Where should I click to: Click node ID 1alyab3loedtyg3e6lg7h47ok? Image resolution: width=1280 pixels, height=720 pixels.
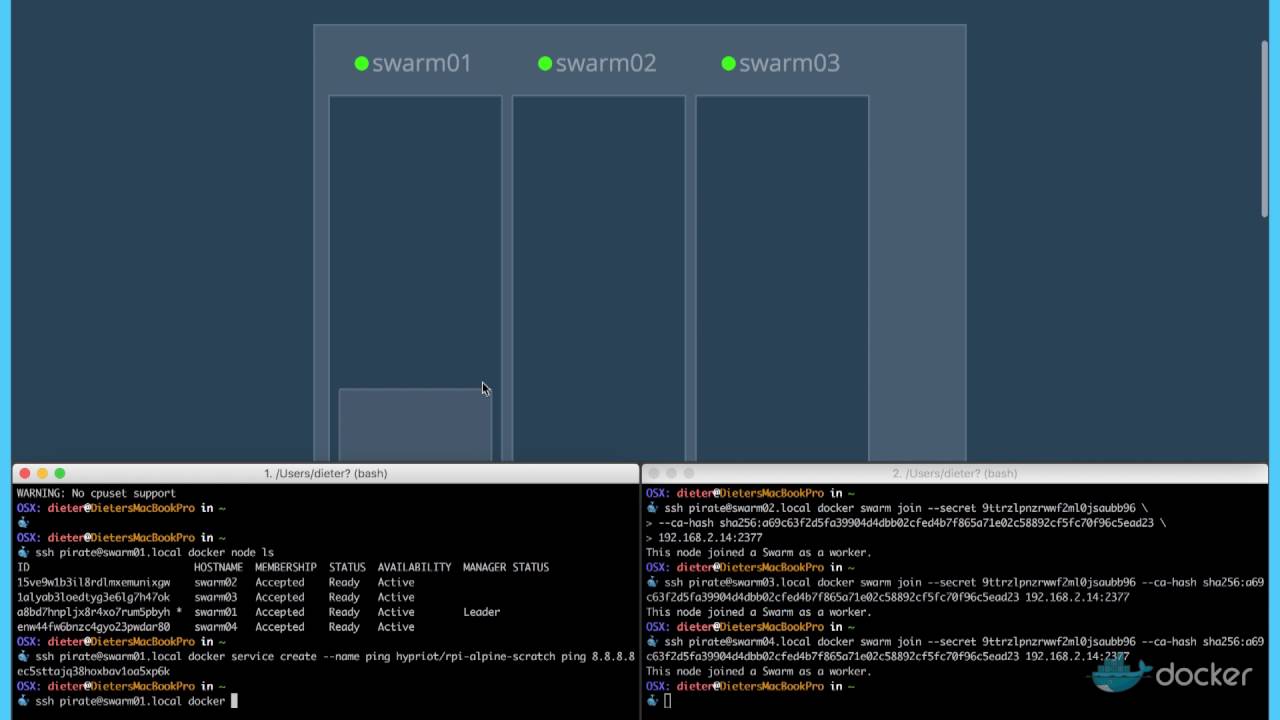click(x=93, y=597)
